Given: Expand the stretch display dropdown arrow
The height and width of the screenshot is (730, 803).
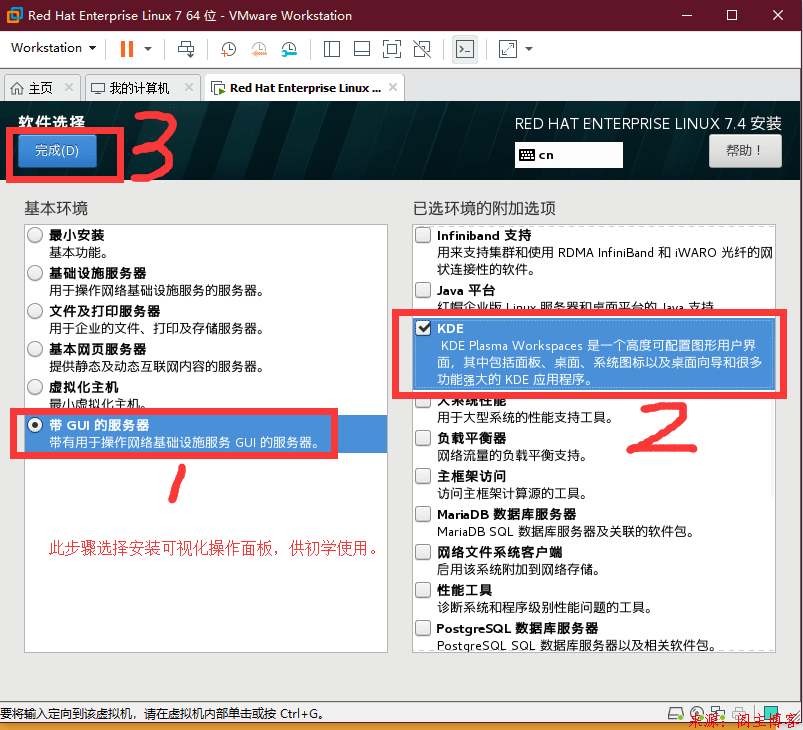Looking at the screenshot, I should tap(529, 49).
